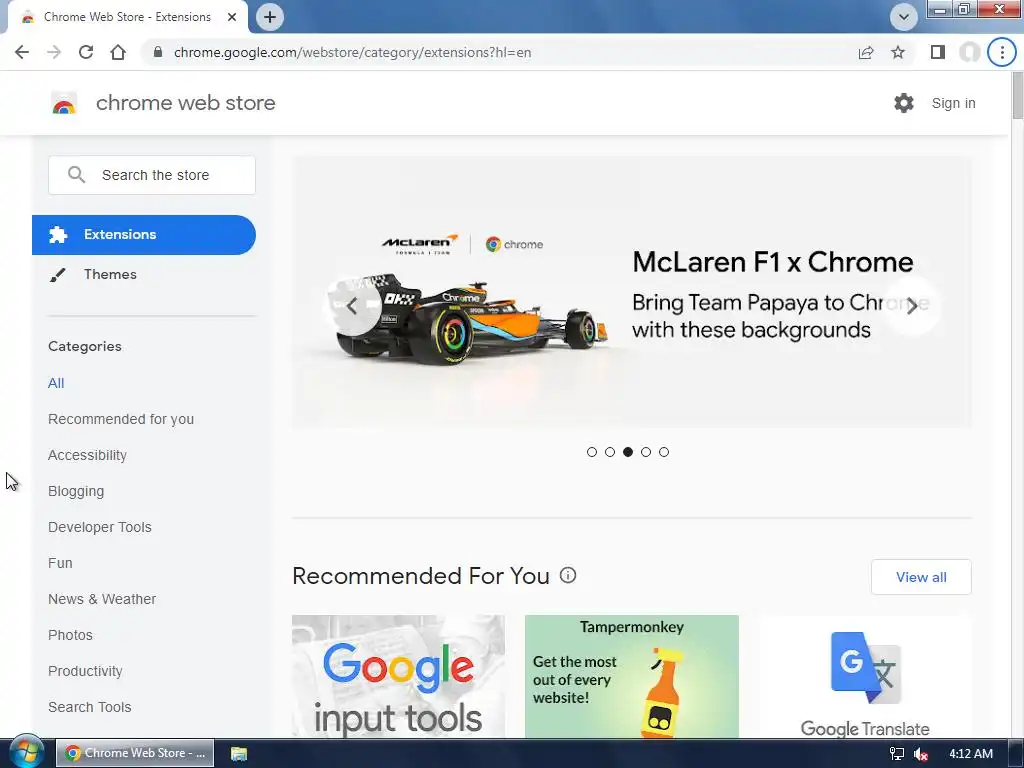The height and width of the screenshot is (768, 1024).
Task: Open the Google Input Tools card
Action: coord(398,676)
